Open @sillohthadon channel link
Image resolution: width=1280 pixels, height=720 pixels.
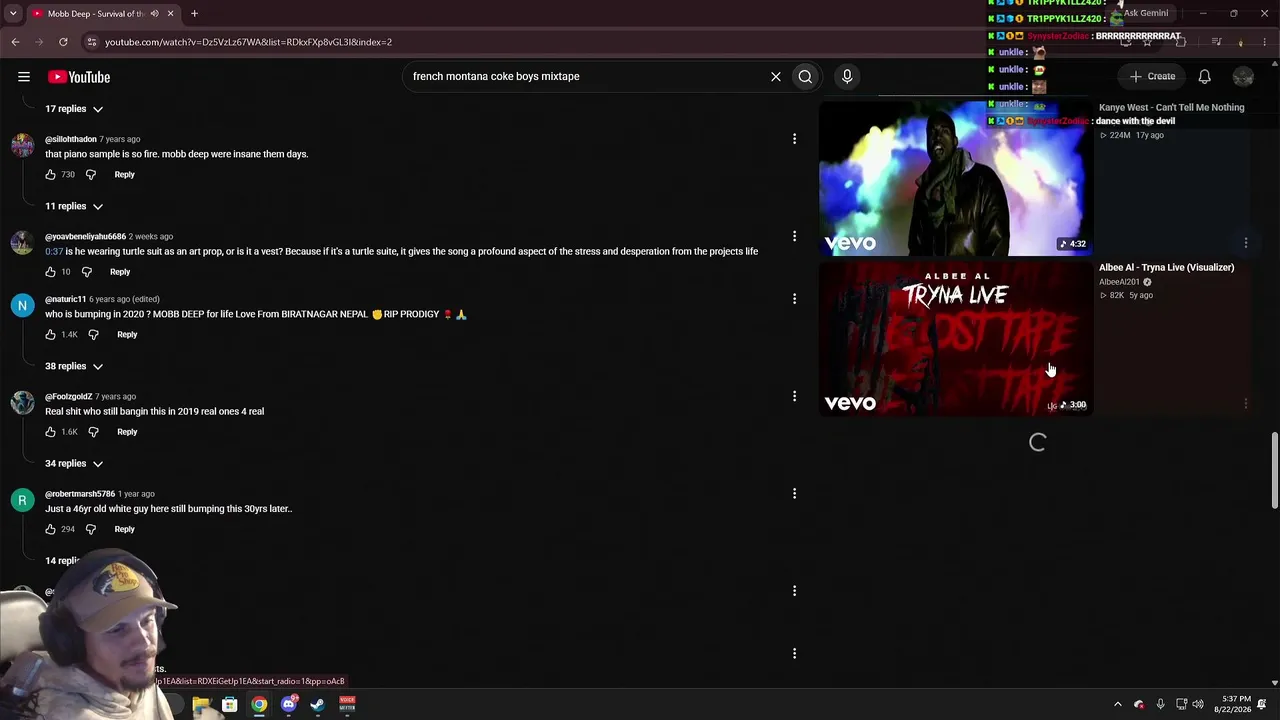pyautogui.click(x=71, y=139)
